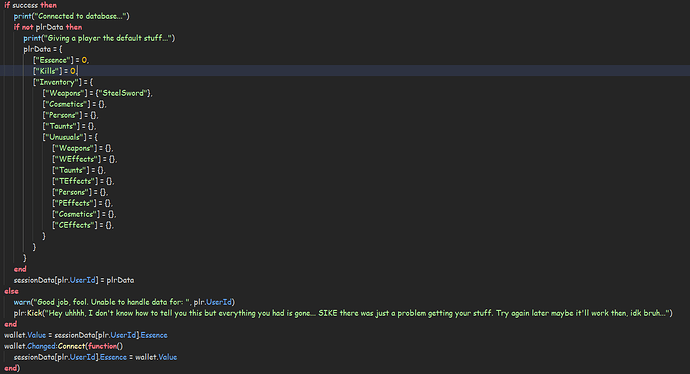Select the wallet.Changed:Connect(function() line
This screenshot has height=374, width=690.
pyautogui.click(x=63, y=346)
